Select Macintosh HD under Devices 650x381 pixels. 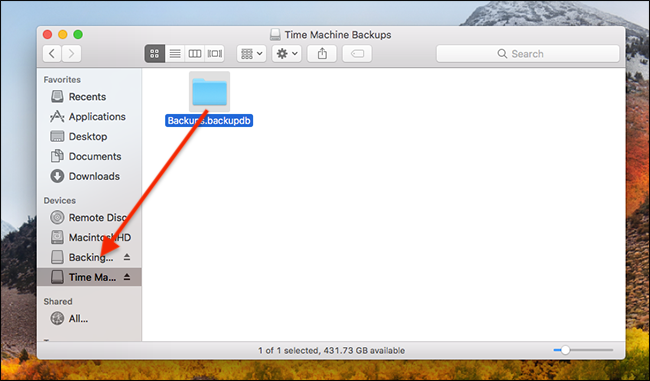click(x=89, y=237)
